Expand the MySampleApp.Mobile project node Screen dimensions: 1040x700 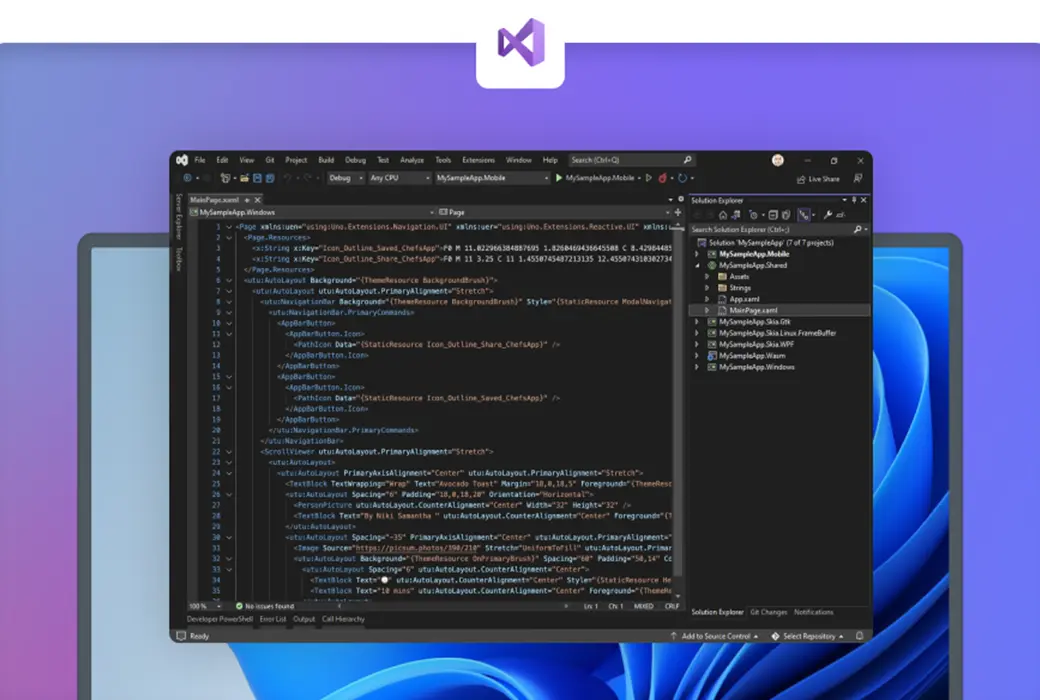pyautogui.click(x=696, y=253)
